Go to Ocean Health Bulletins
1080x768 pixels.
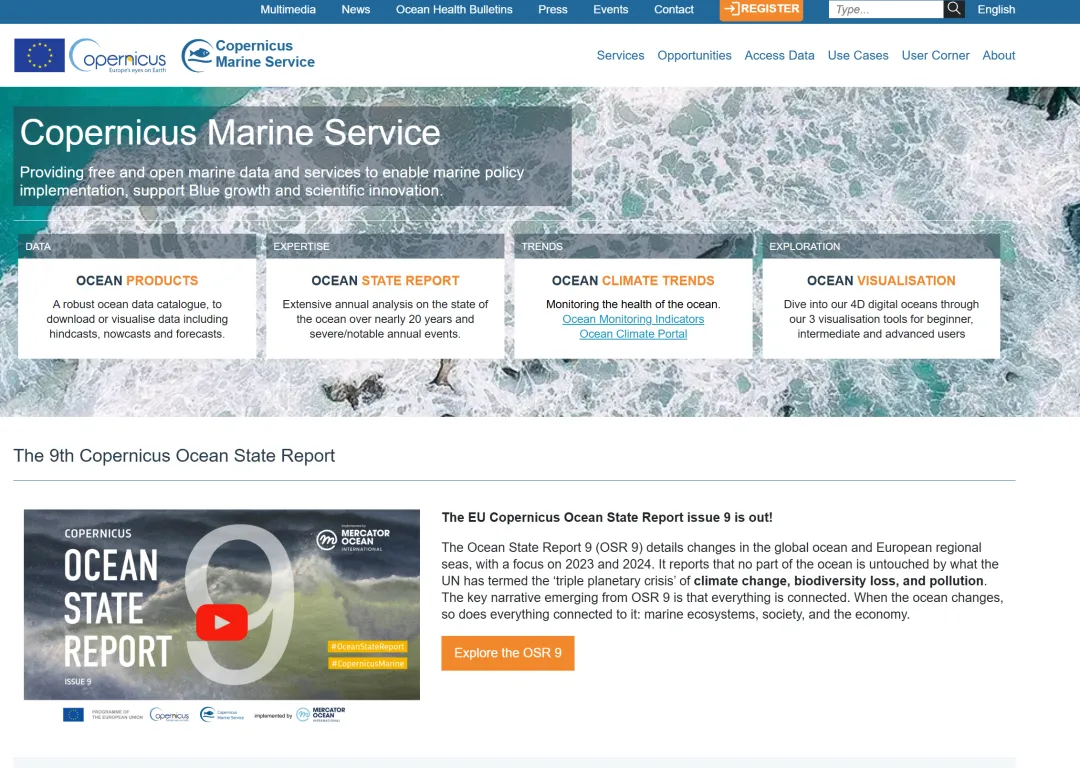coord(454,10)
